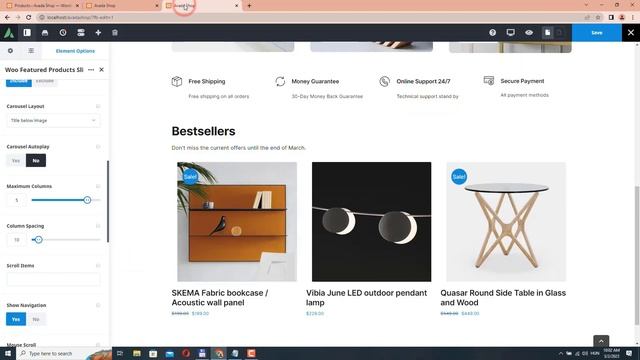The image size is (640, 360).
Task: Click the Secure Payment card icon
Action: pos(489,80)
